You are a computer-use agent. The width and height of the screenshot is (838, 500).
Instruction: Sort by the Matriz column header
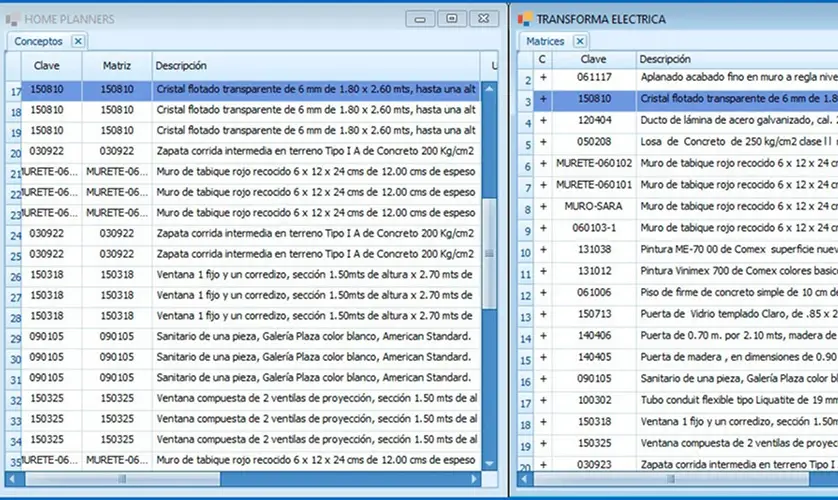[x=117, y=65]
